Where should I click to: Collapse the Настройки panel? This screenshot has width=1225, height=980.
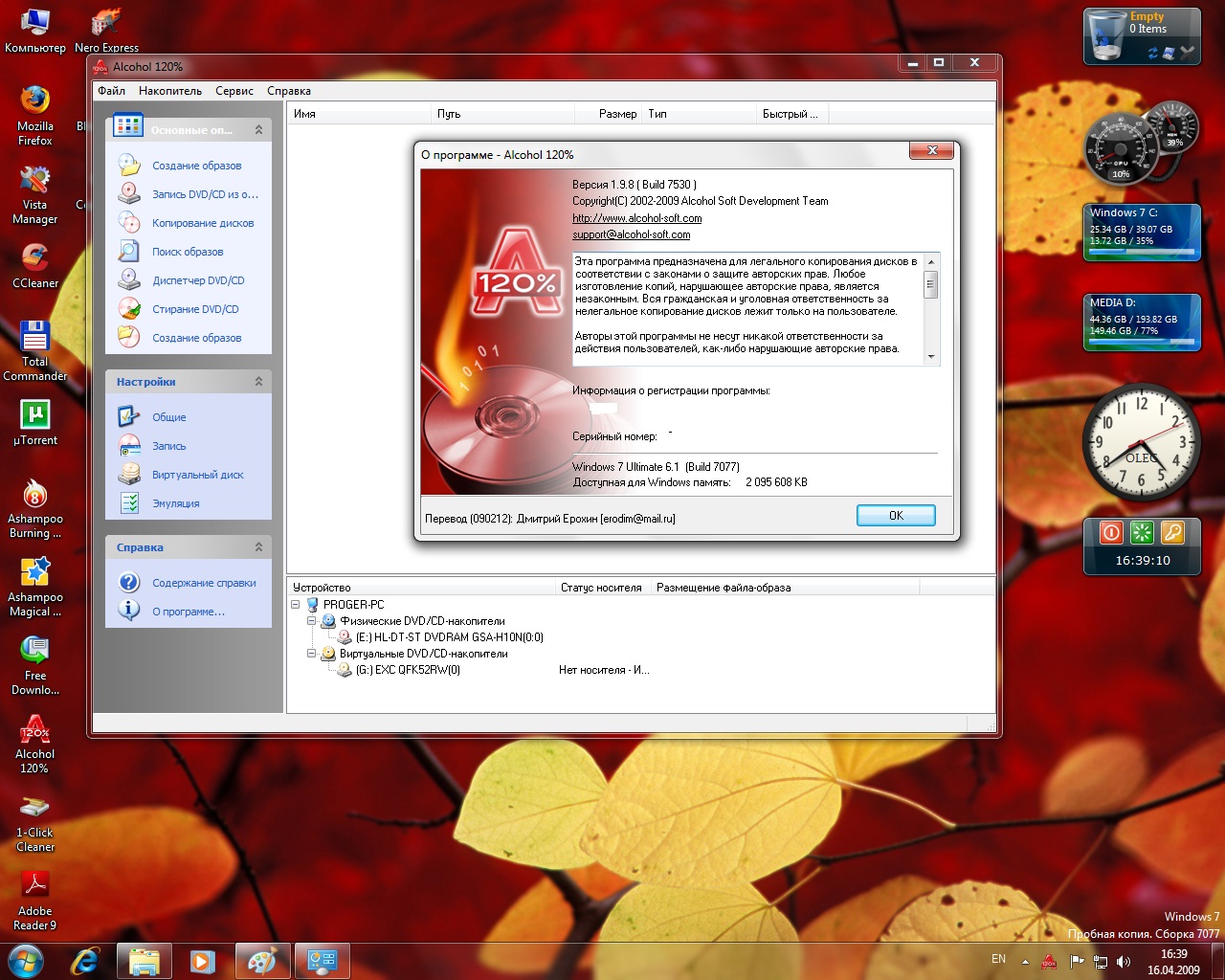(258, 381)
